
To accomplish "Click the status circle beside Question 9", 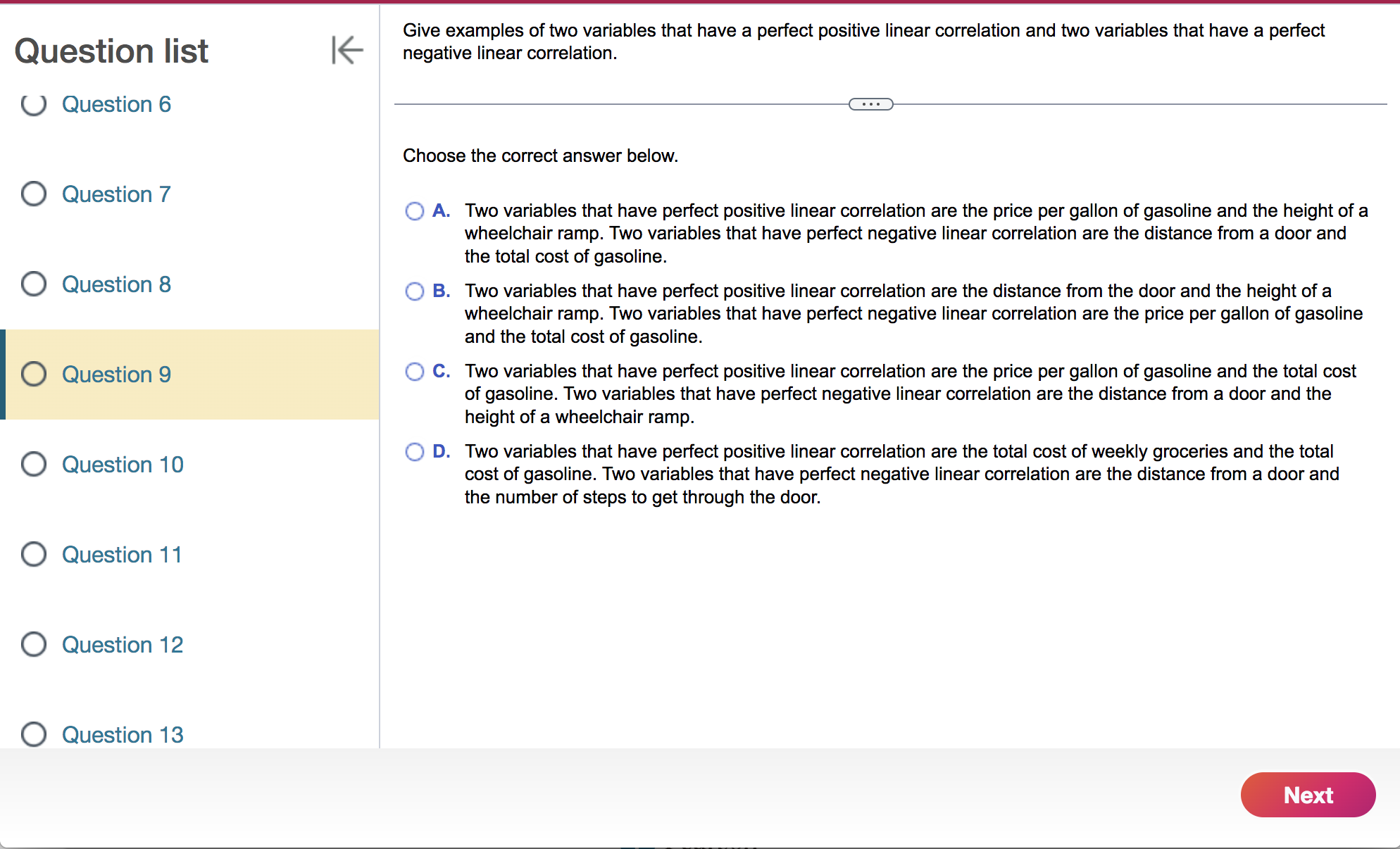I will click(33, 374).
